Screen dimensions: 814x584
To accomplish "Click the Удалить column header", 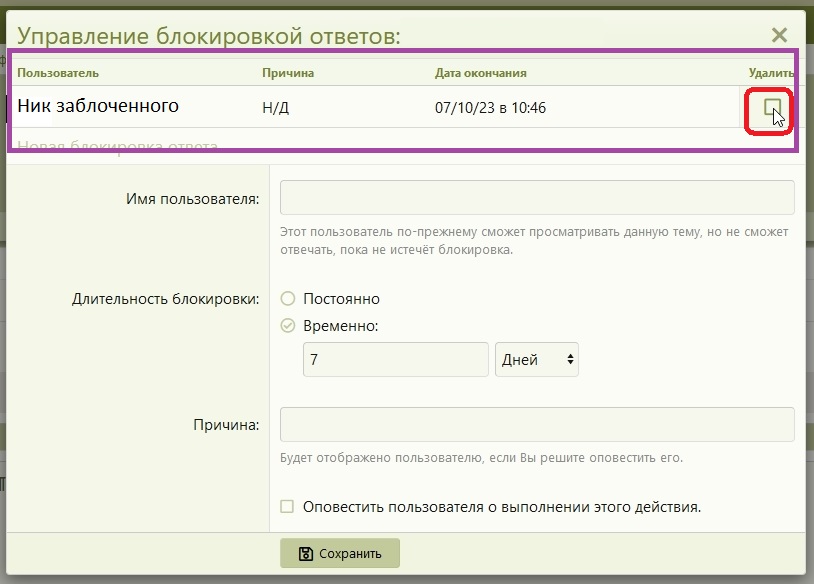I will (771, 73).
